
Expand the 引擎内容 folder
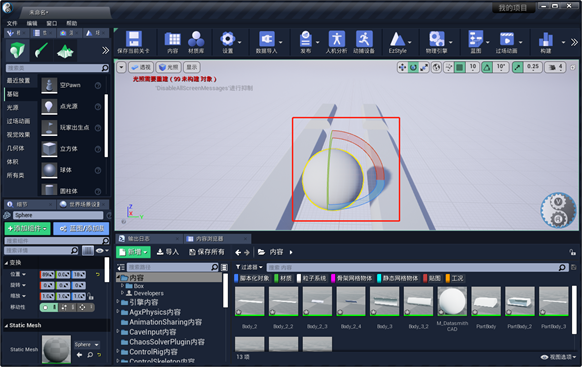[x=118, y=302]
